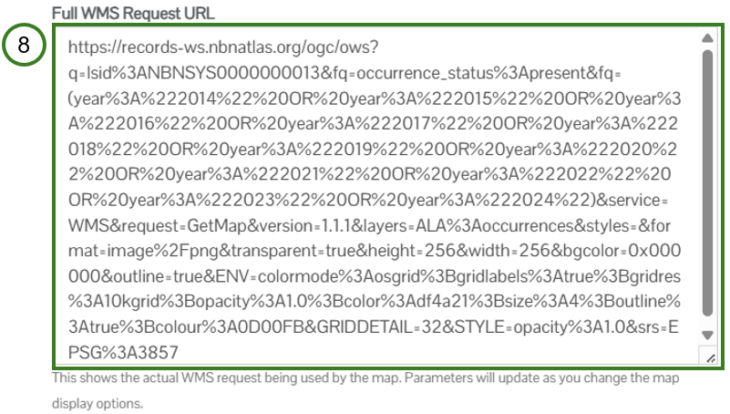Click the URL box vertical scrollbar thumb
Image resolution: width=730 pixels, height=414 pixels.
pyautogui.click(x=708, y=183)
